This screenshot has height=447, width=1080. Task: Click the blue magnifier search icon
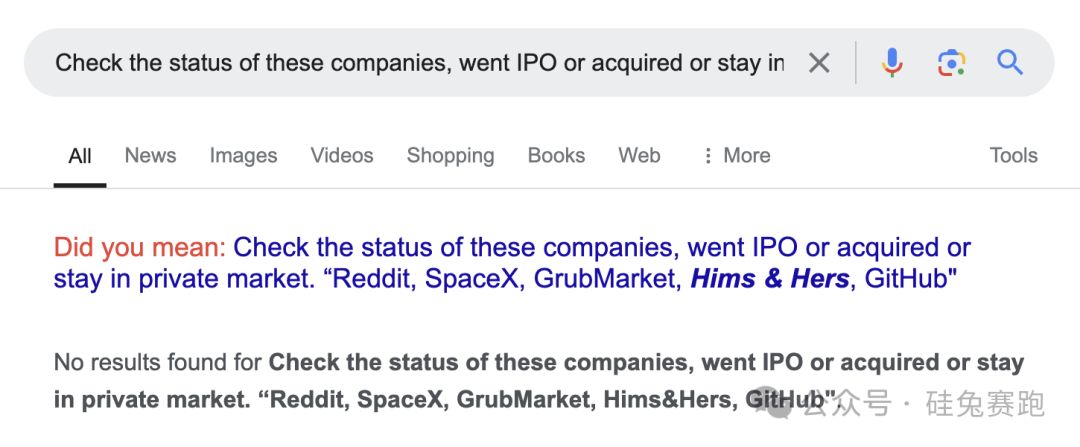point(1010,63)
